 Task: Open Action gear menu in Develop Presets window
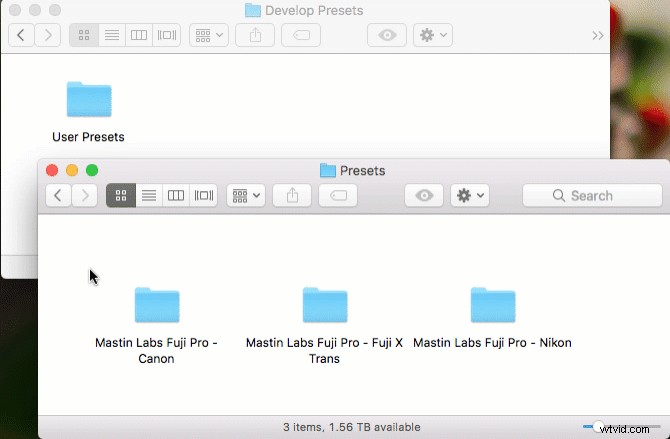point(432,35)
